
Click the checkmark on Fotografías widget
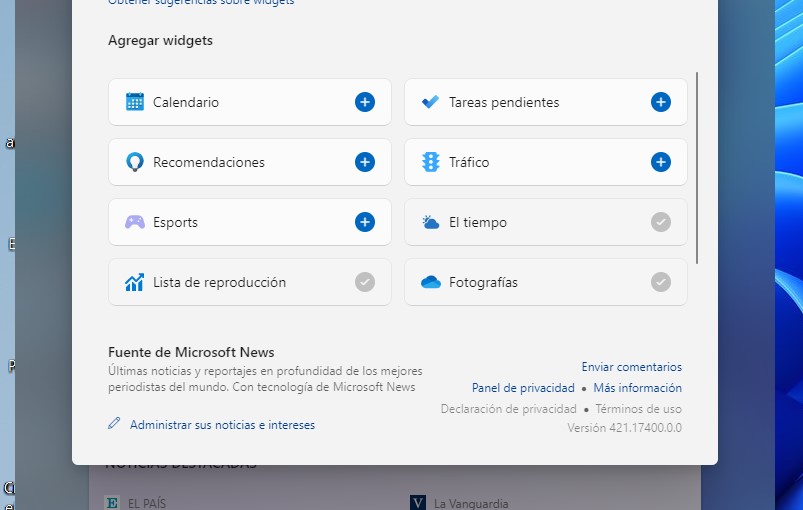(x=661, y=282)
